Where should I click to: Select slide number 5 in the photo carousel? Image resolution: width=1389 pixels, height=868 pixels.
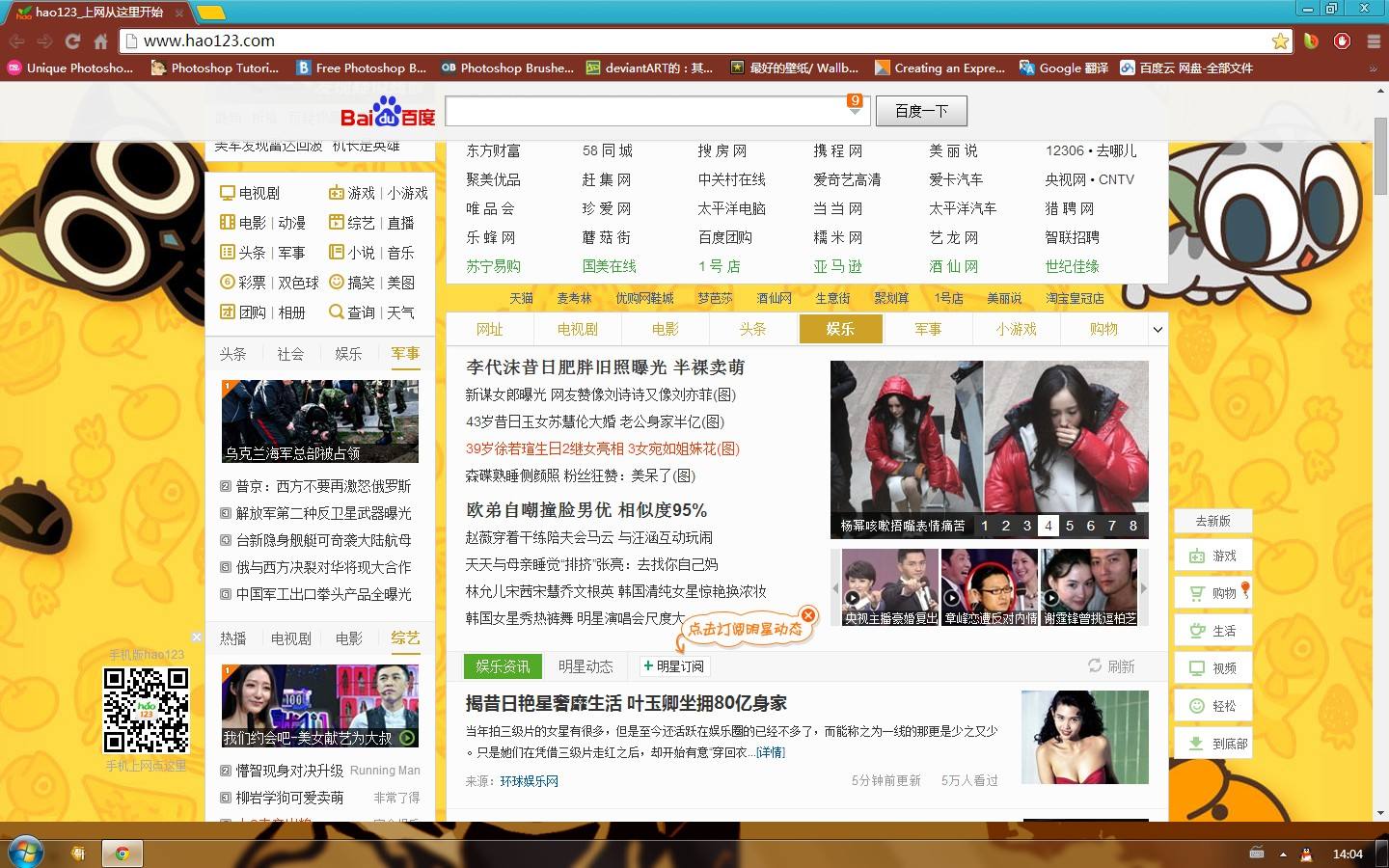(1069, 526)
